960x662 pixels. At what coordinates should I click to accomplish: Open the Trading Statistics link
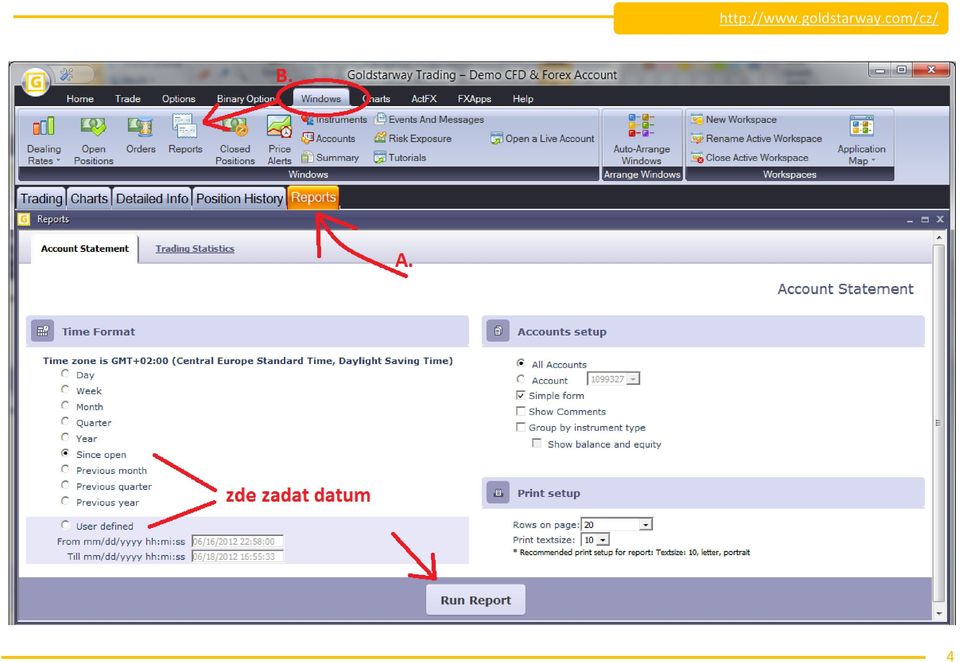pyautogui.click(x=195, y=249)
